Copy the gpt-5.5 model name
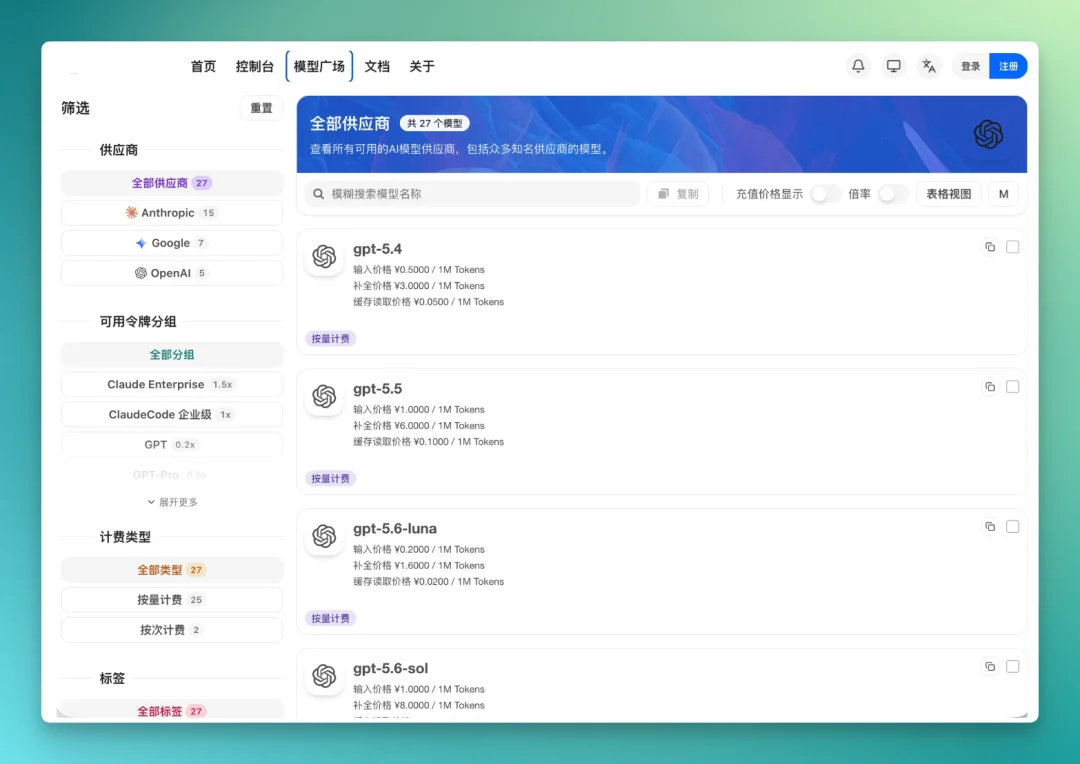Screen dimensions: 1080x764 [x=990, y=386]
